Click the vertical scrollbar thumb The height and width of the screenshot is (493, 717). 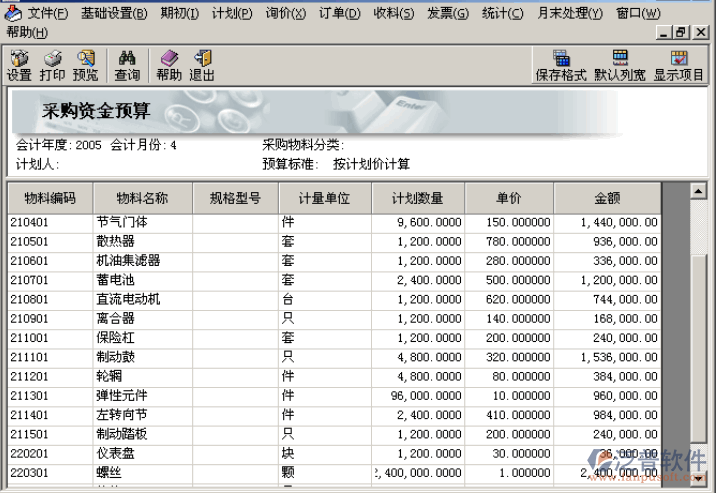698,348
